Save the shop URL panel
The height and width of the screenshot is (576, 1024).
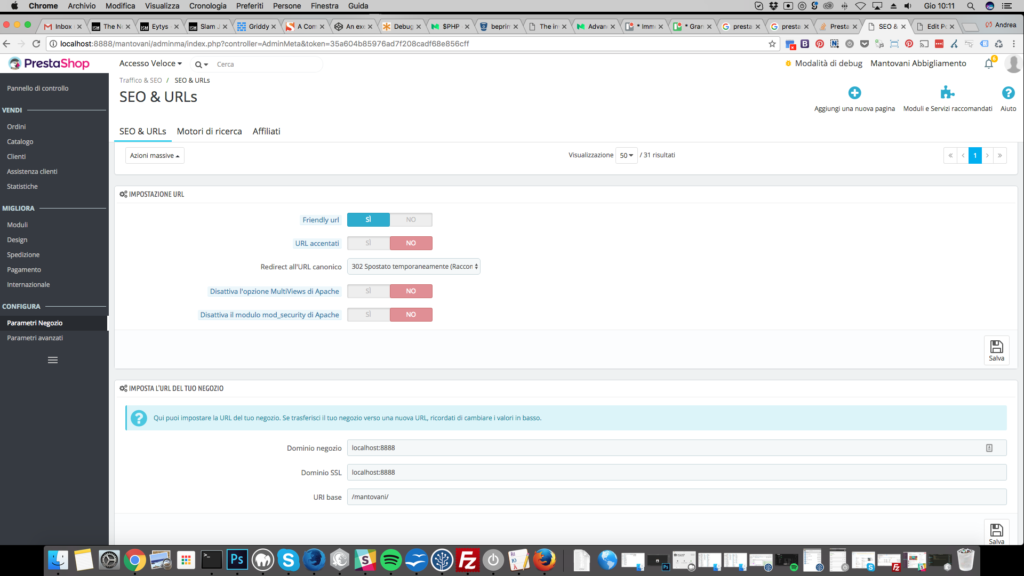tap(996, 532)
